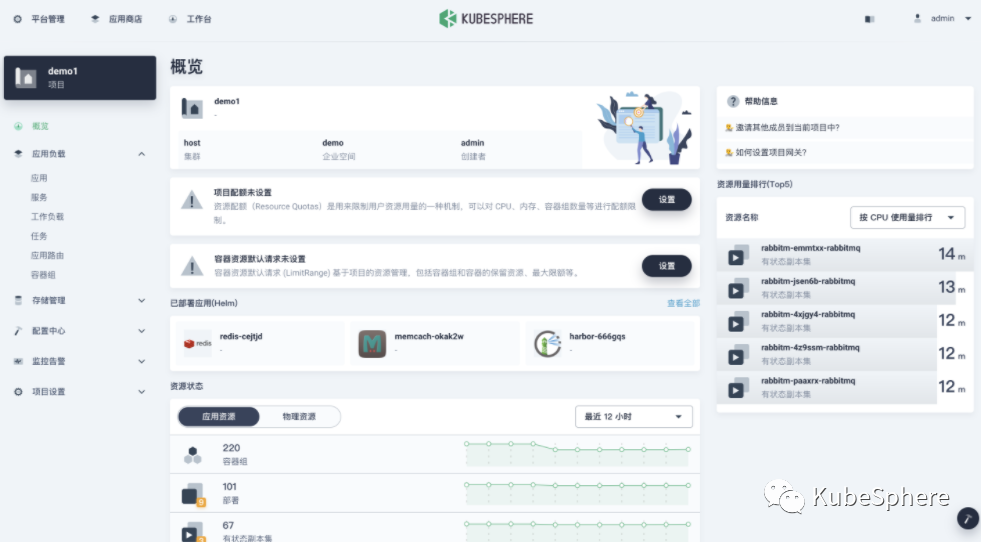Click the icon beside rabbitm-paaxrx-rabbitmq
The width and height of the screenshot is (981, 542).
pos(738,387)
